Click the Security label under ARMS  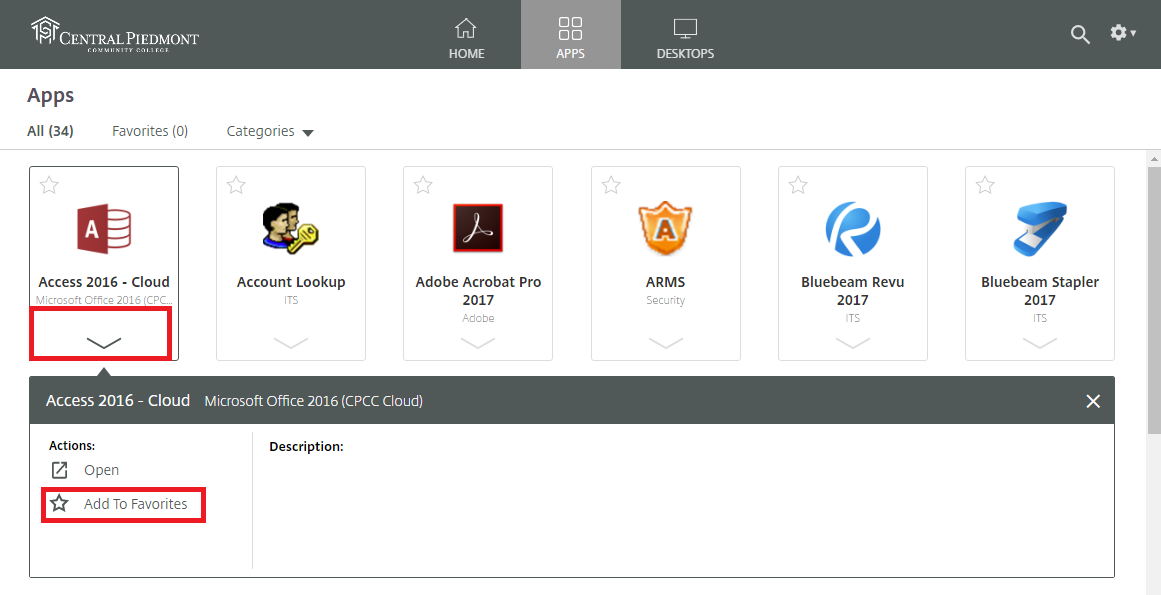(665, 300)
